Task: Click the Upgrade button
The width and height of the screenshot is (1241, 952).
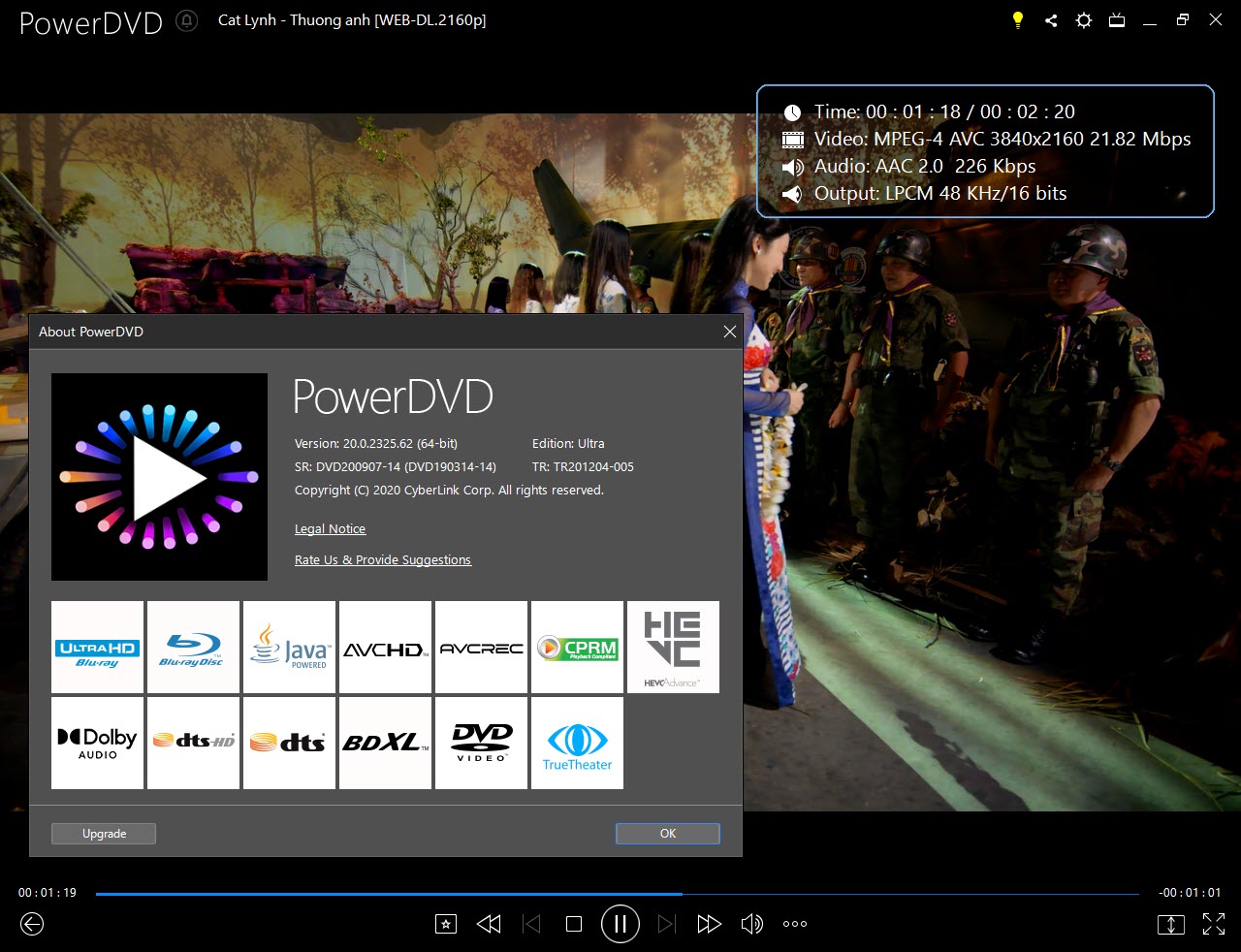Action: (x=104, y=834)
